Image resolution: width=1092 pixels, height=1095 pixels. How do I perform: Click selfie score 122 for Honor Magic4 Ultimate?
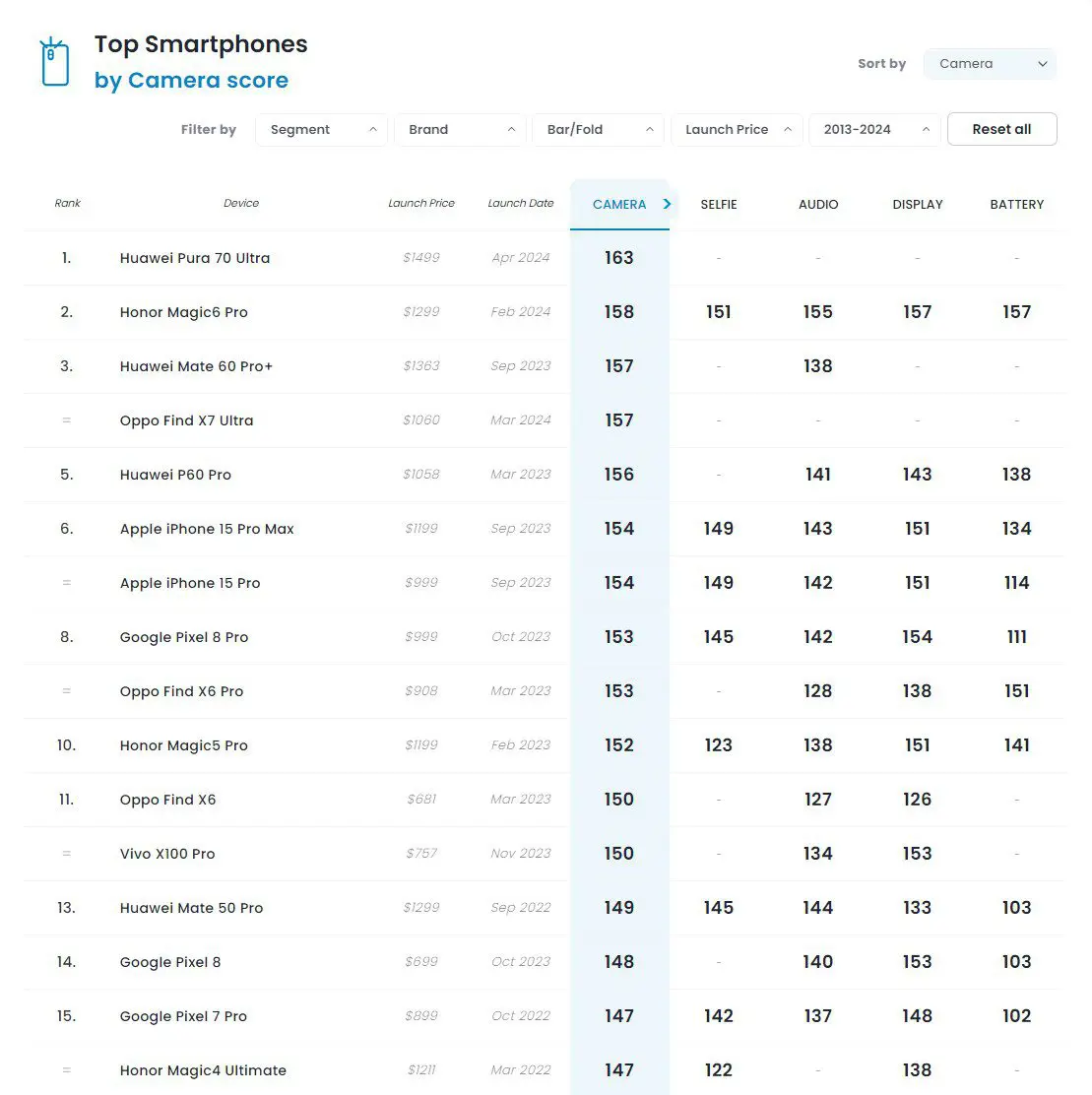tap(719, 1070)
